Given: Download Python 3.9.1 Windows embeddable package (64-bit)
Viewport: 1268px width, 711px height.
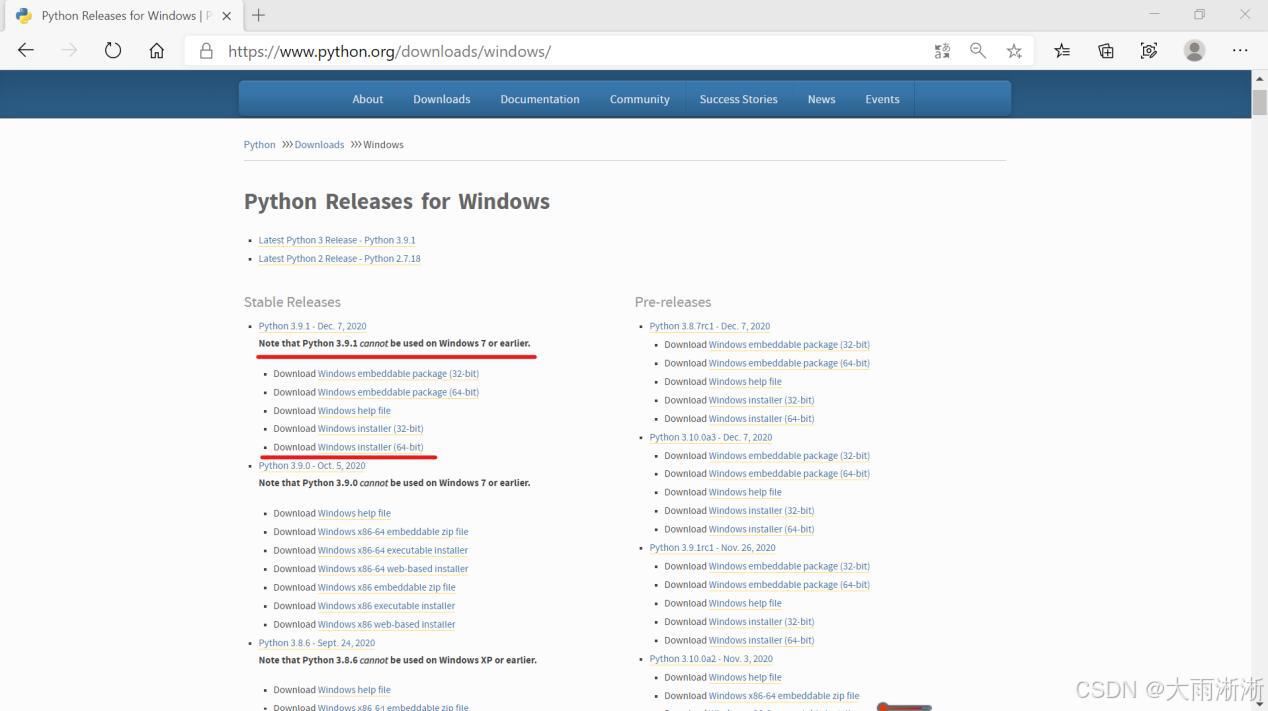Looking at the screenshot, I should click(x=398, y=392).
